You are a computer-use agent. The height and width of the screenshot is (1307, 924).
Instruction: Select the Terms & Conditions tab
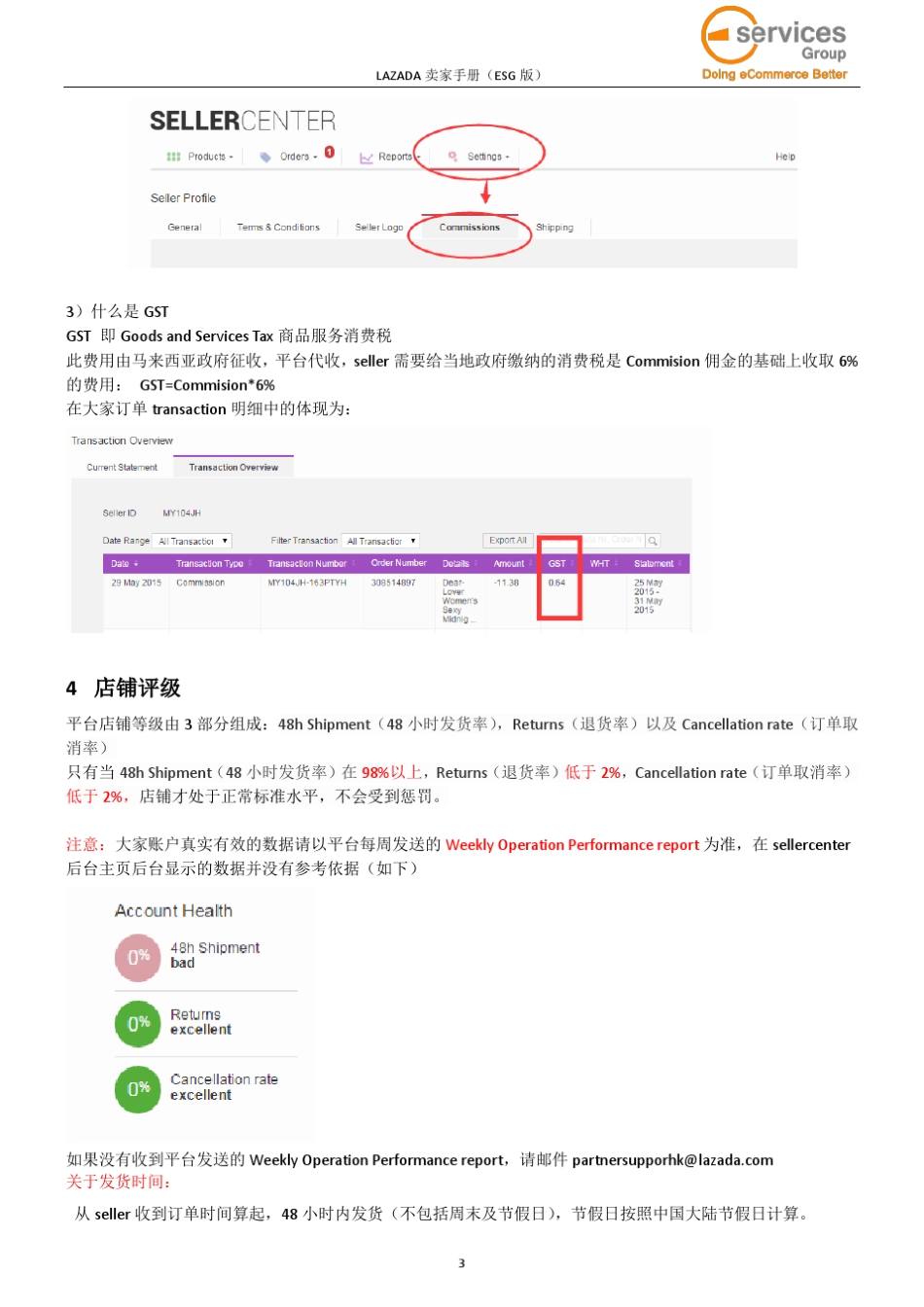278,228
